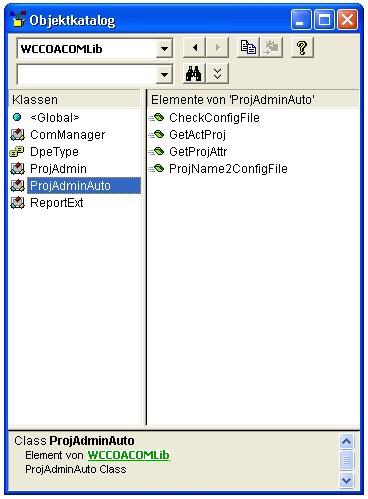Select the ComManager class
Screen dimensions: 368x499
(67, 135)
